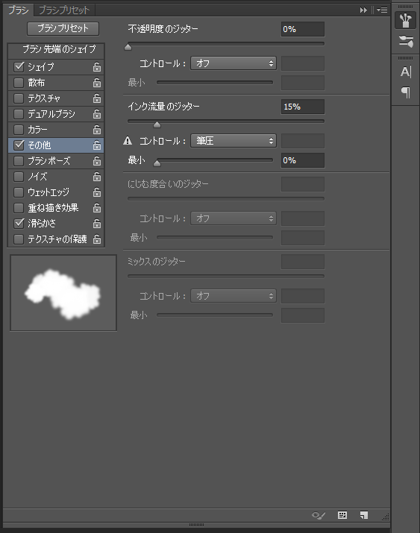The height and width of the screenshot is (533, 420).
Task: Toggle lock icon for テクスチャ row
Action: click(x=97, y=98)
